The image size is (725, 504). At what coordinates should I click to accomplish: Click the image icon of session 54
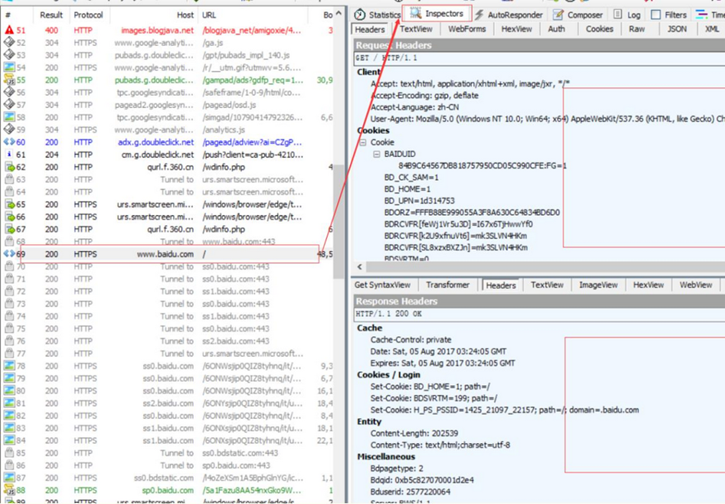(9, 67)
